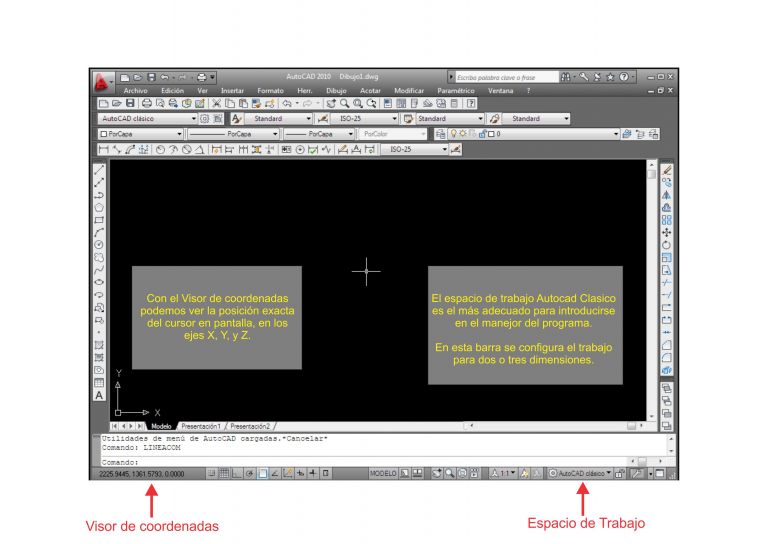Viewport: 770px width, 544px height.
Task: Select the Table tool in Draw toolbar
Action: tap(99, 383)
